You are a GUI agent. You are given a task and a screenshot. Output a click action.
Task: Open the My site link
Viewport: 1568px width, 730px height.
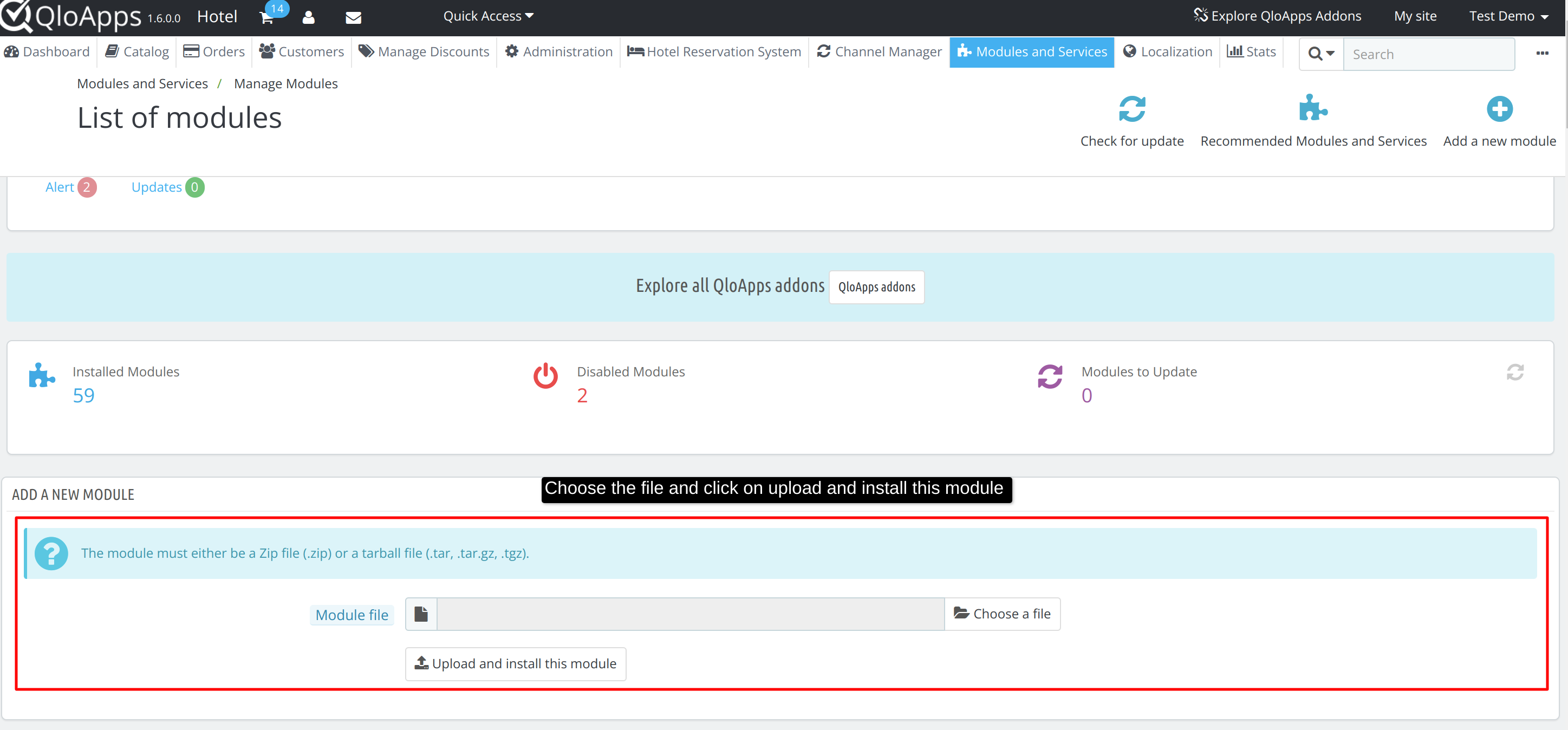tap(1415, 16)
